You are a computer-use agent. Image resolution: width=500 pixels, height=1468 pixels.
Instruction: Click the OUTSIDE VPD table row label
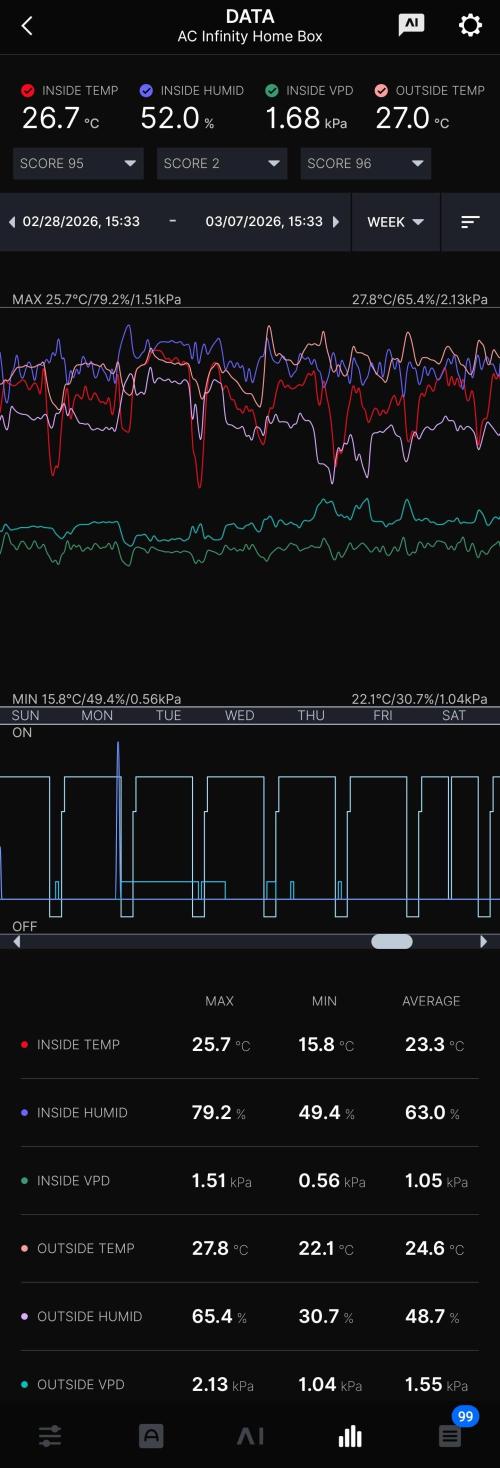coord(81,1384)
